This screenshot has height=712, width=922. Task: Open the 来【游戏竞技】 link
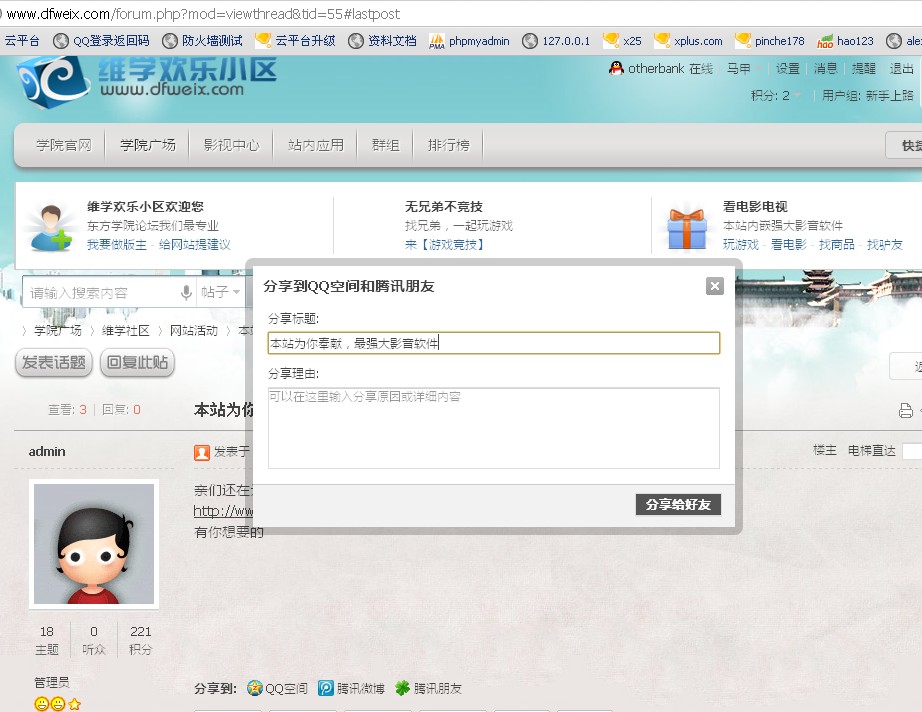pyautogui.click(x=444, y=245)
